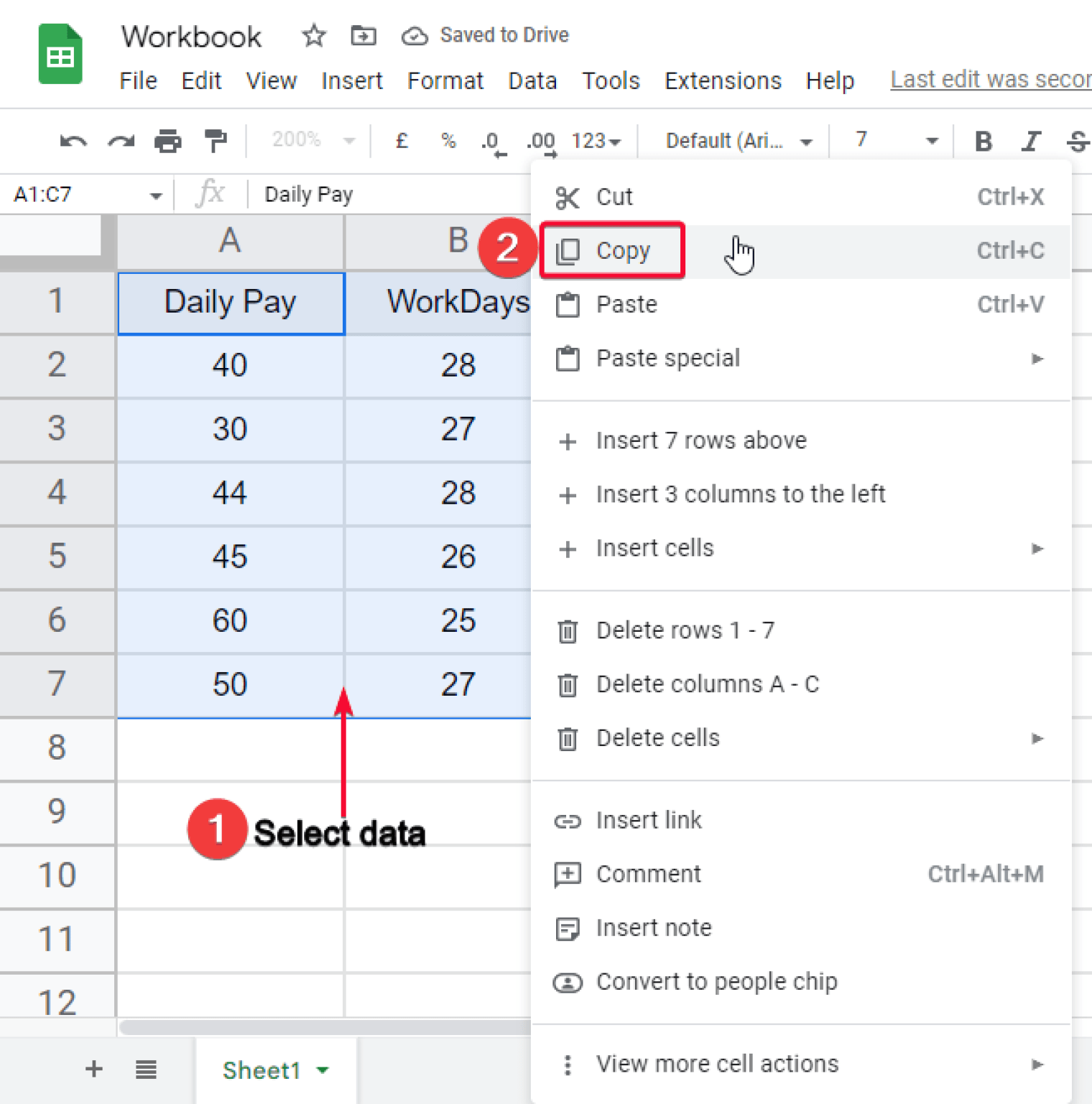
Task: Toggle Bold formatting
Action: click(983, 141)
